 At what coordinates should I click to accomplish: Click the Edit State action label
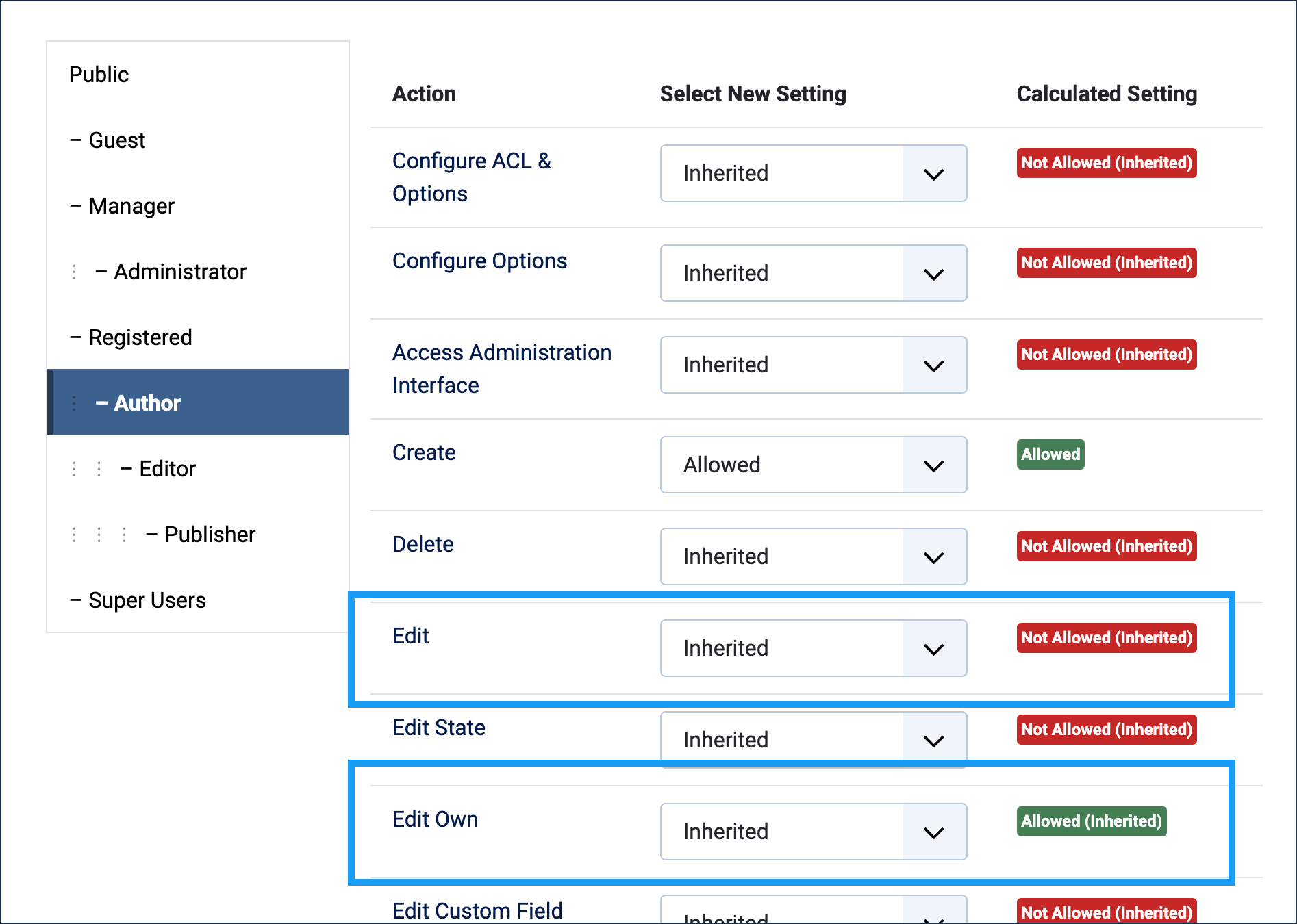[x=438, y=728]
